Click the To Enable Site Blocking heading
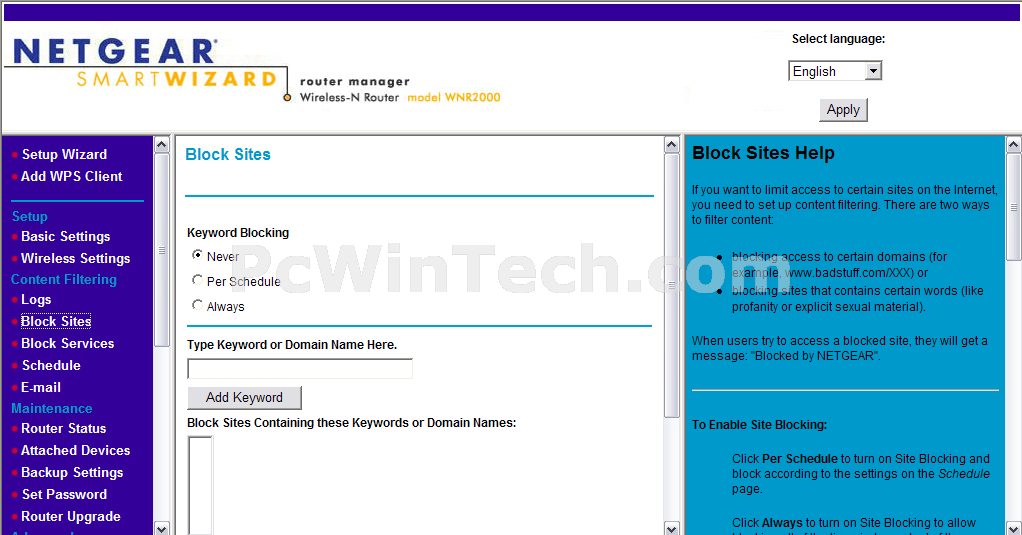 coord(759,425)
